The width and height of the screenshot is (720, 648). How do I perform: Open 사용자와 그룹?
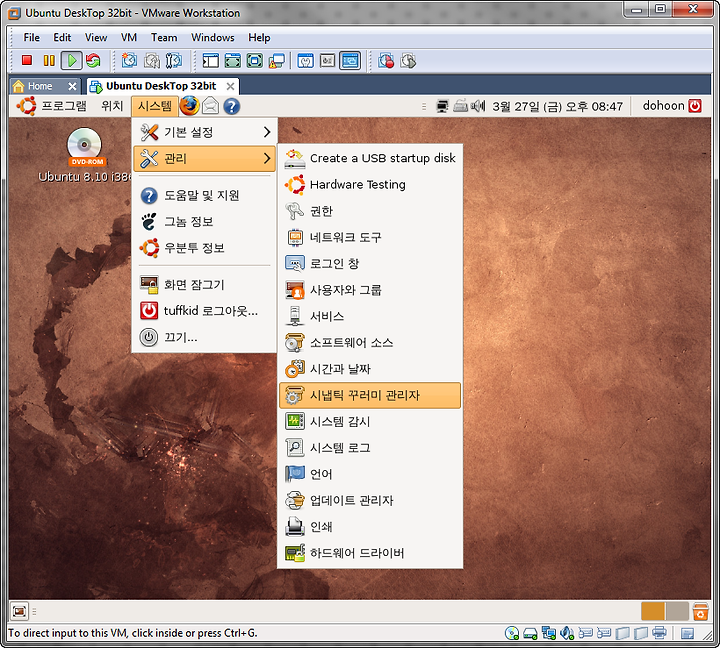click(370, 290)
